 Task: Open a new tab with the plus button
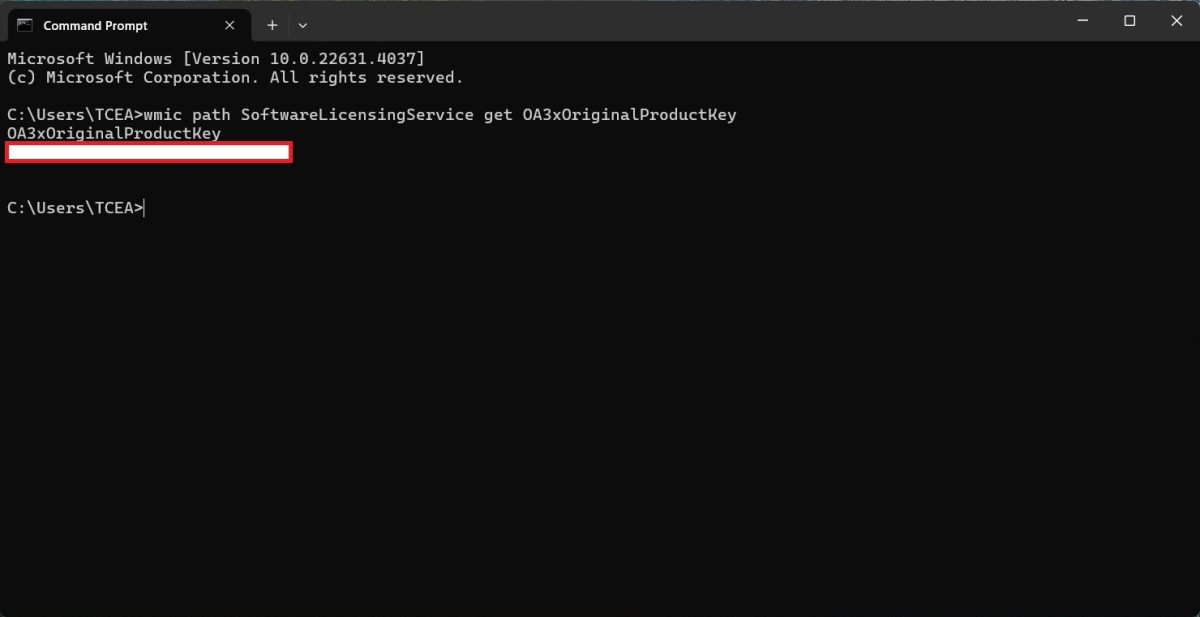(272, 25)
